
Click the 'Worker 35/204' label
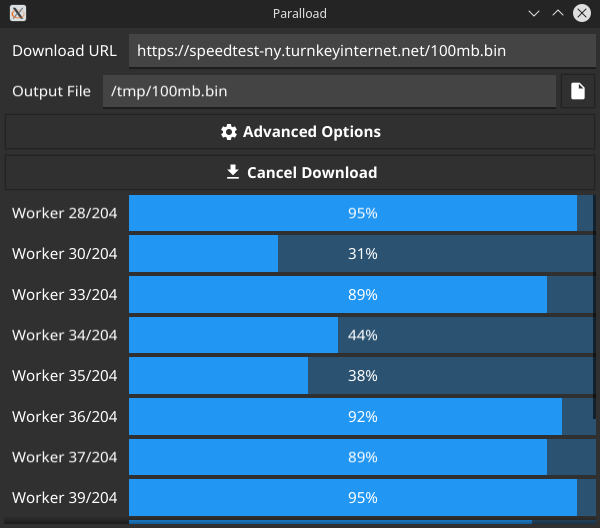64,376
